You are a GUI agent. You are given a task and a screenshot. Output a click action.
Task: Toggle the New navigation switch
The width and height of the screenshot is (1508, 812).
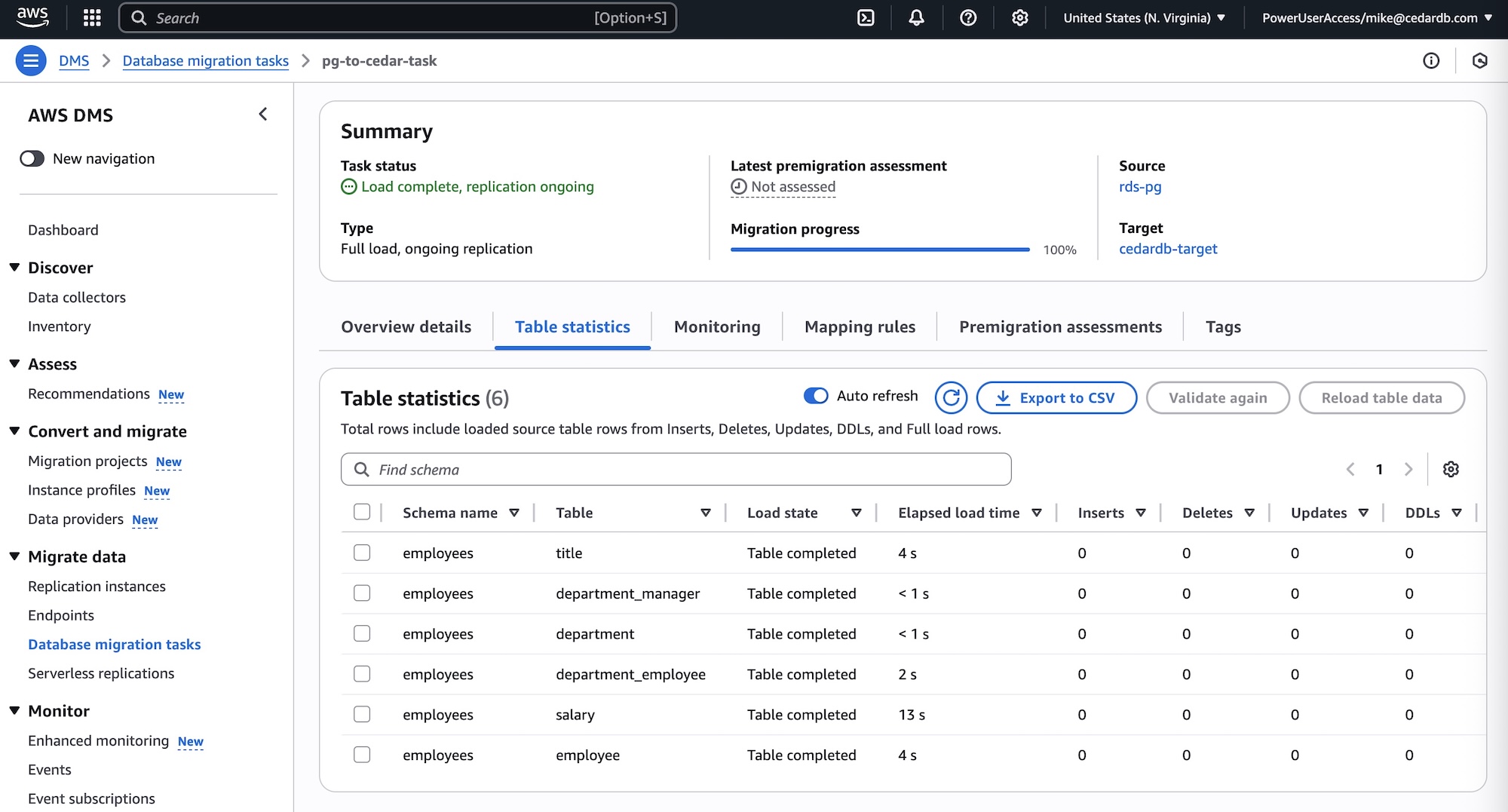(x=32, y=158)
